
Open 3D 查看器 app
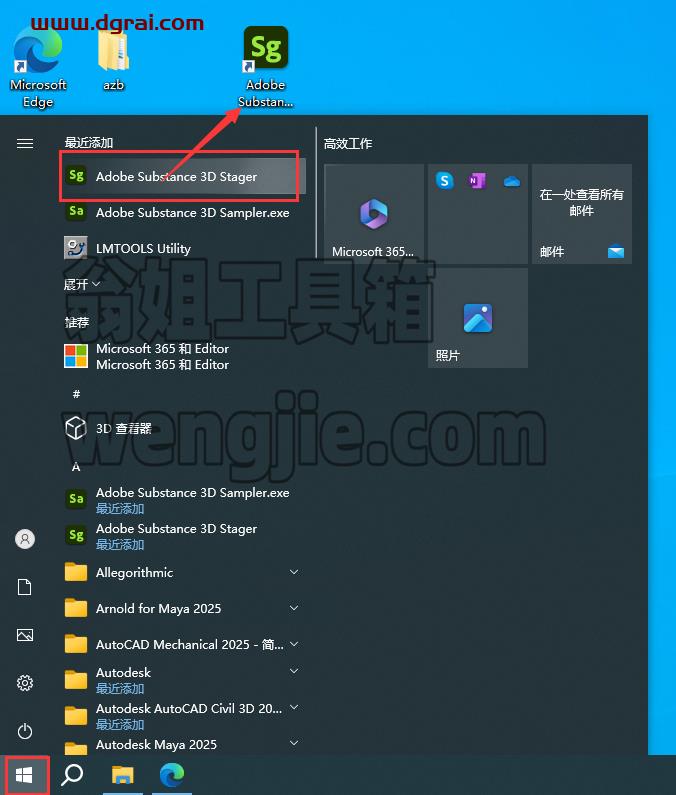(x=183, y=428)
